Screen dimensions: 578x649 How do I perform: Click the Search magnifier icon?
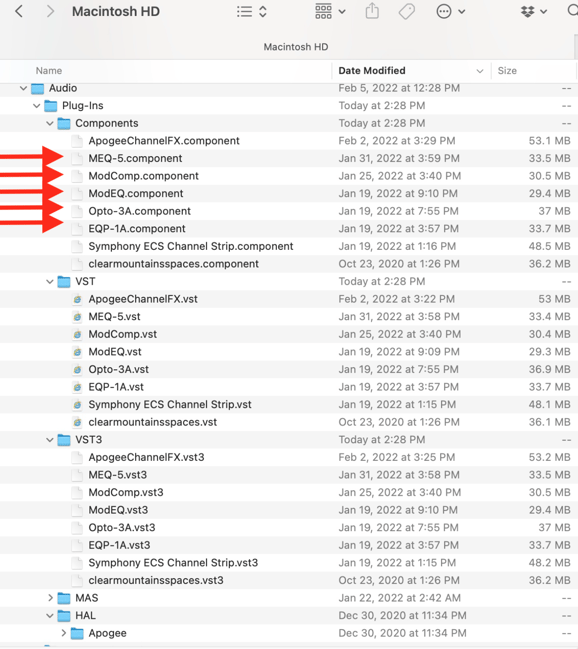click(572, 10)
